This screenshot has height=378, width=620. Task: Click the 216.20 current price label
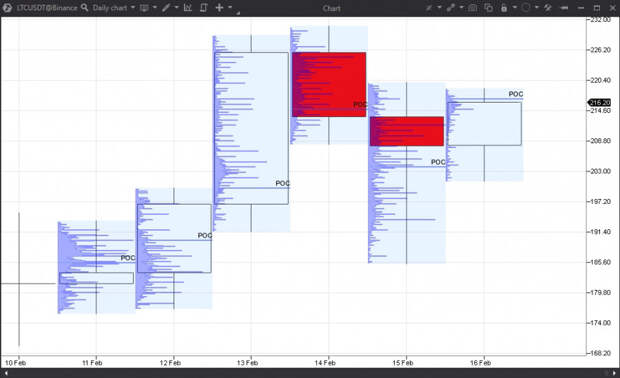pyautogui.click(x=600, y=102)
